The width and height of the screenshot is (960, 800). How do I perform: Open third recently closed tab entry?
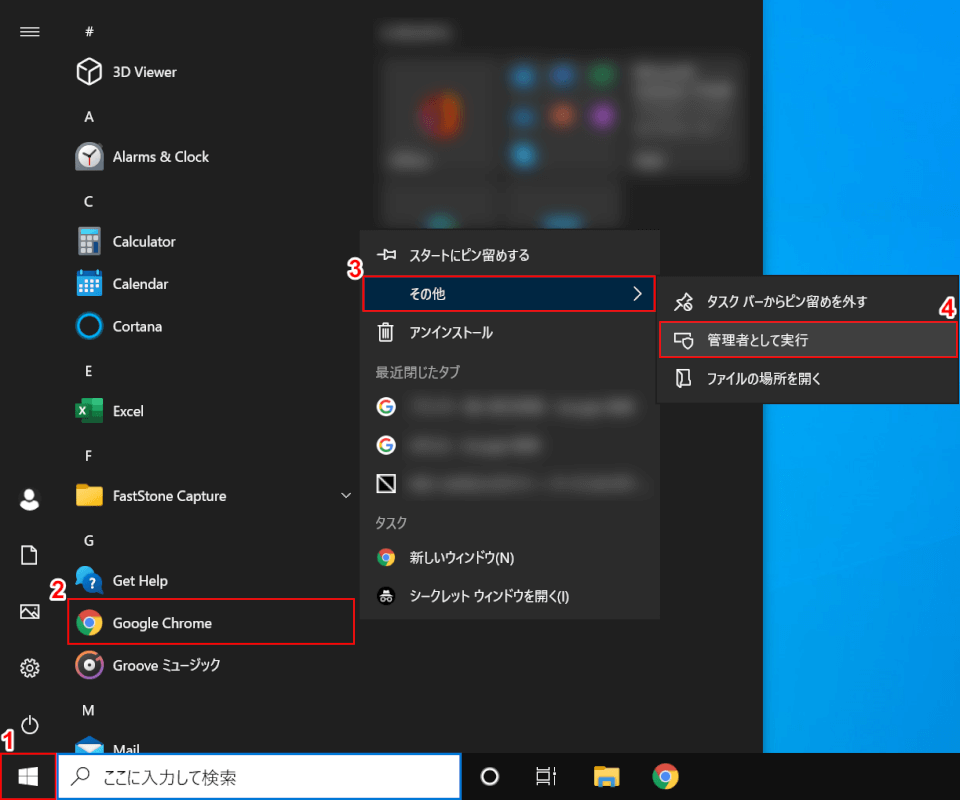(509, 484)
